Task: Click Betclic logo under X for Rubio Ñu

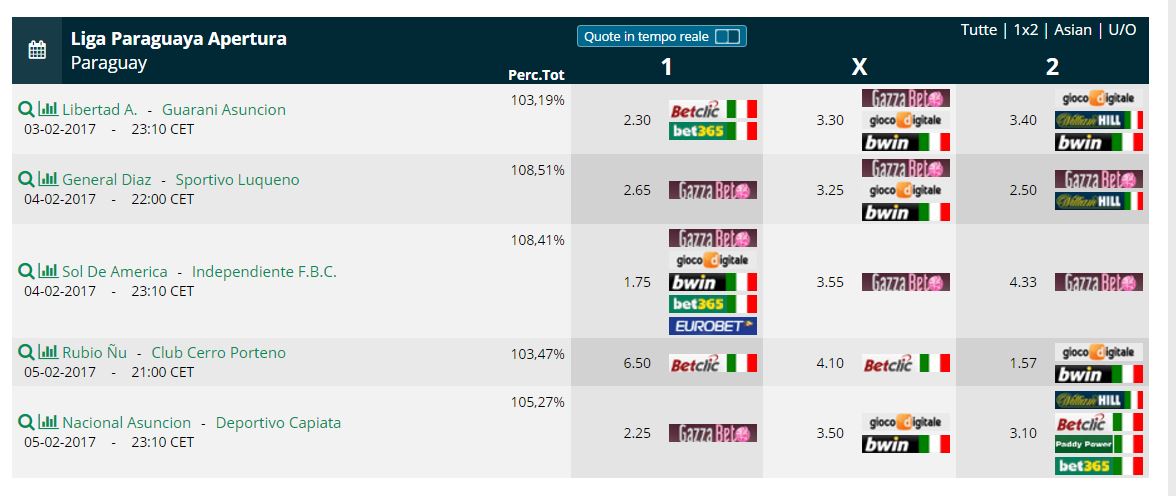Action: [x=905, y=364]
